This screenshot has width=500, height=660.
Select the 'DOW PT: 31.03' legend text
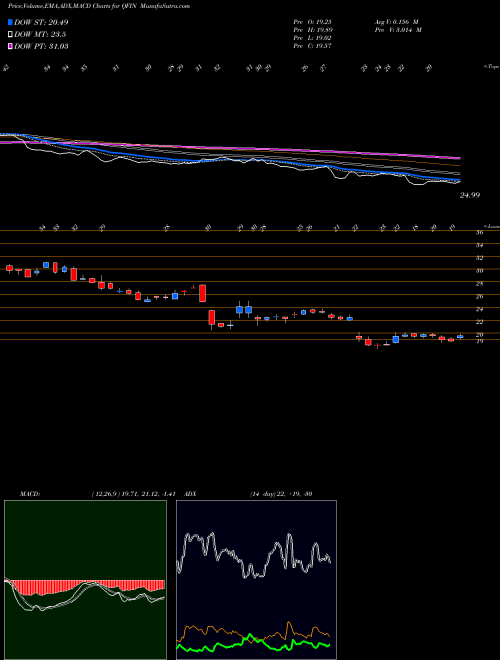(x=41, y=46)
